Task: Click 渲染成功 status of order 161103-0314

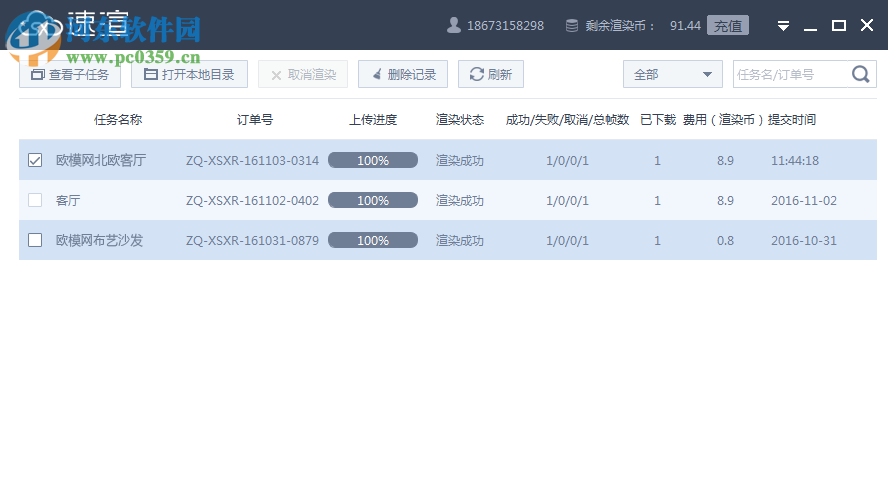Action: (460, 160)
